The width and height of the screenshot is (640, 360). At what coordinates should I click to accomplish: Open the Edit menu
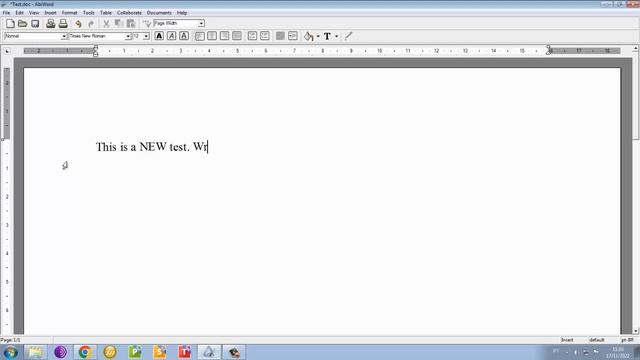[x=19, y=13]
